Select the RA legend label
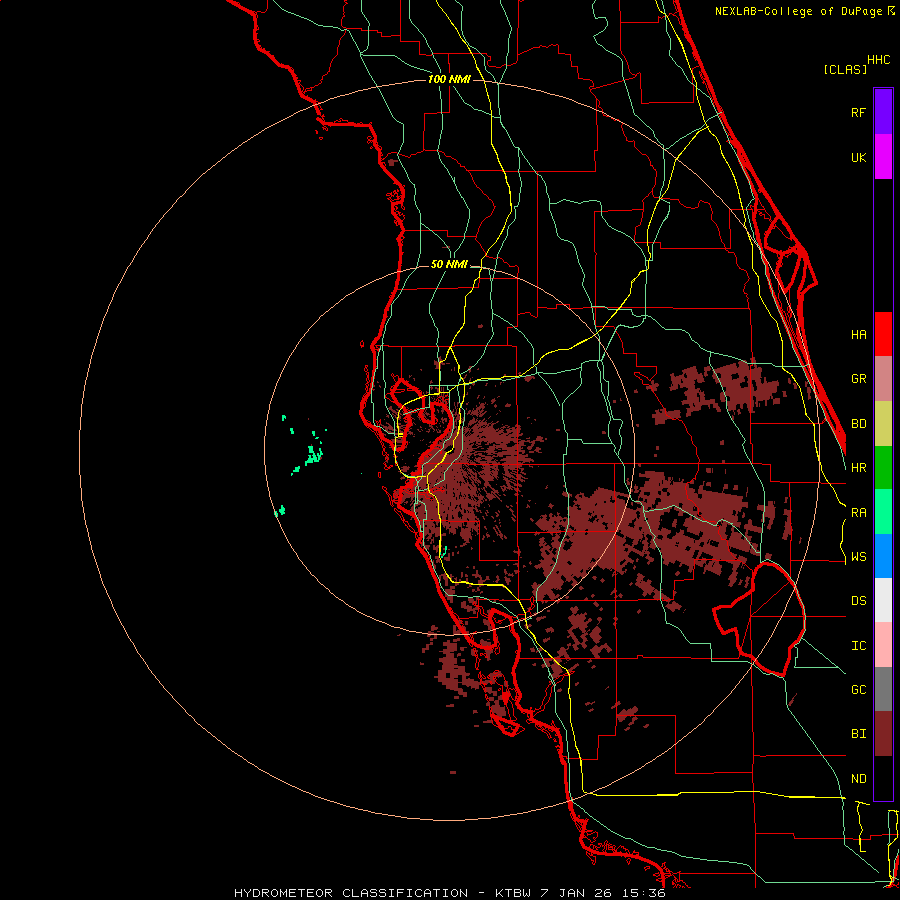Screen dimensions: 900x900 (x=858, y=513)
